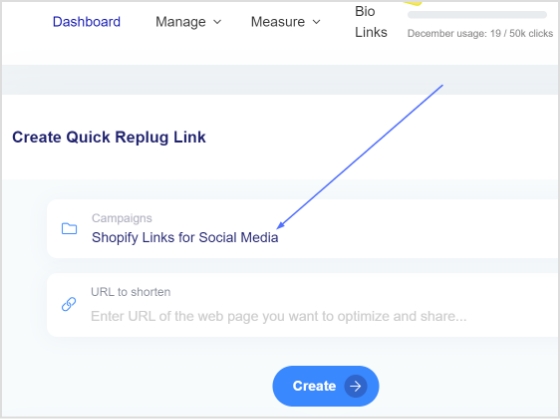Screen dimensions: 560x419
Task: Expand the chevron next to Manage
Action: (x=217, y=22)
